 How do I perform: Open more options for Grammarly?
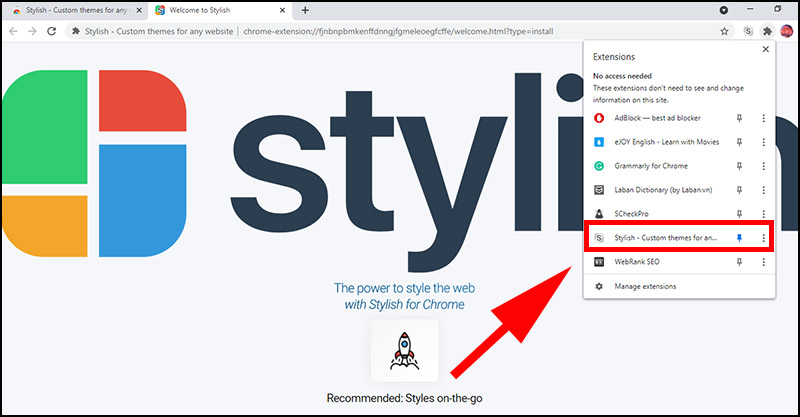pyautogui.click(x=763, y=166)
